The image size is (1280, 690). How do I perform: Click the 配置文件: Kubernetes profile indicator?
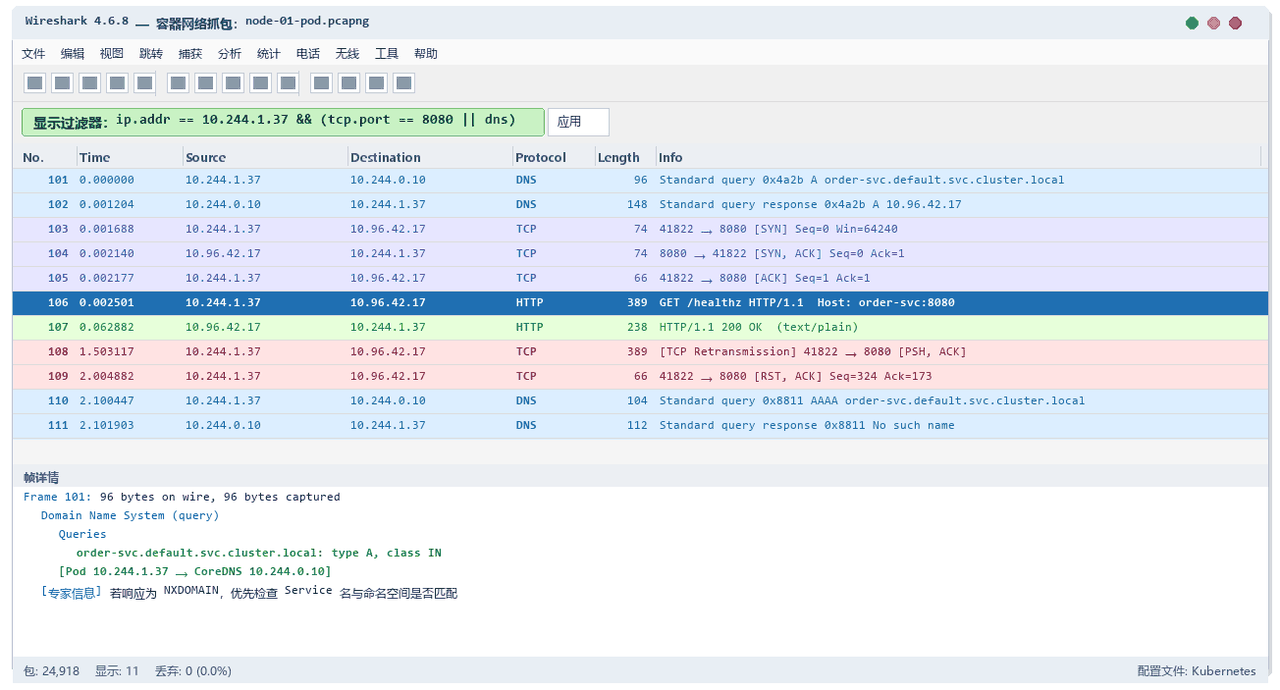point(1196,671)
